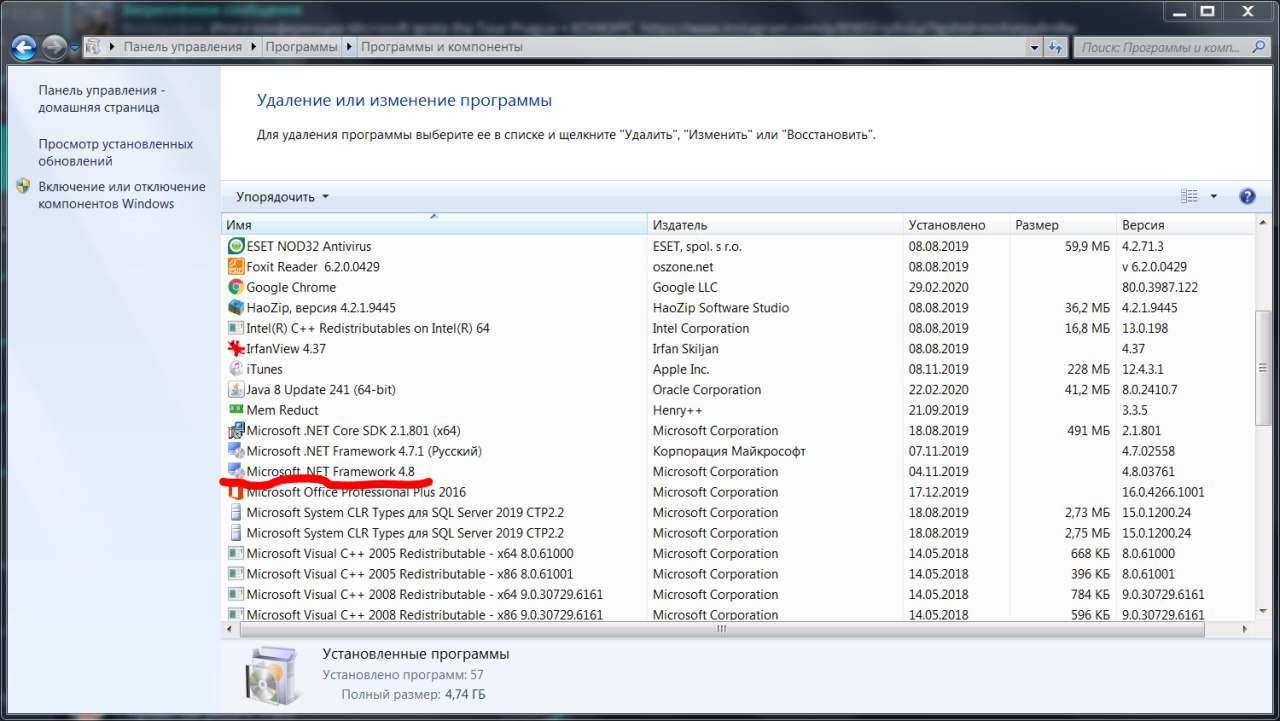Sort by the Версия column header
The width and height of the screenshot is (1280, 721).
(1185, 225)
